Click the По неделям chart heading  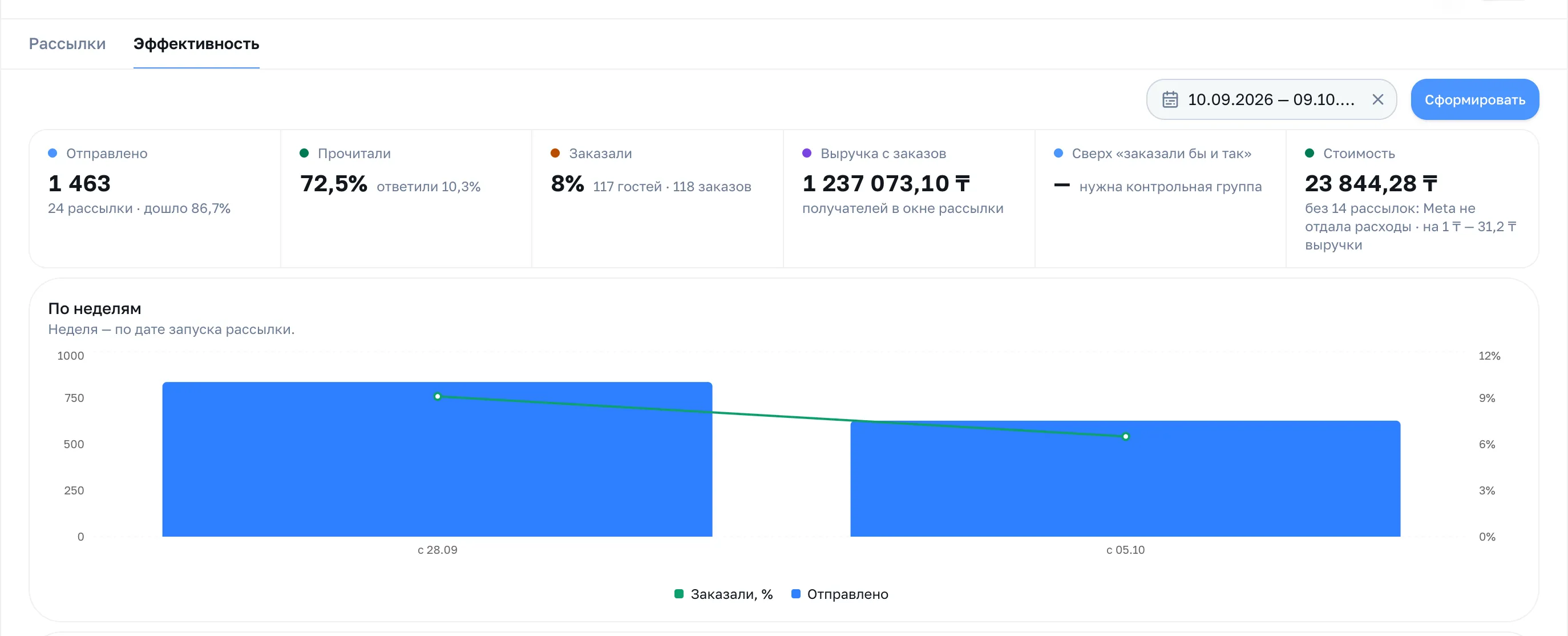point(94,308)
